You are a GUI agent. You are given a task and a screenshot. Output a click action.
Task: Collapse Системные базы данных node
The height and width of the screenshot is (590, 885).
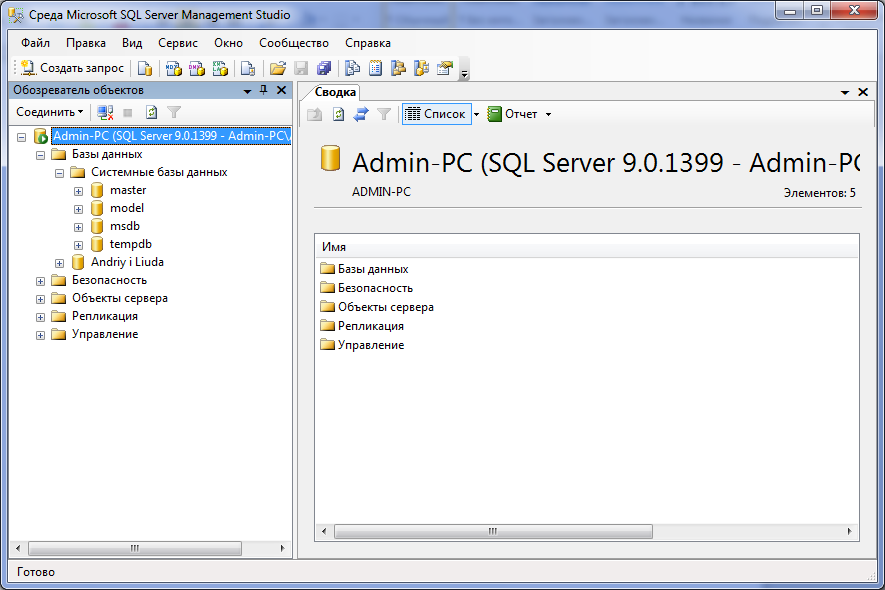(59, 173)
